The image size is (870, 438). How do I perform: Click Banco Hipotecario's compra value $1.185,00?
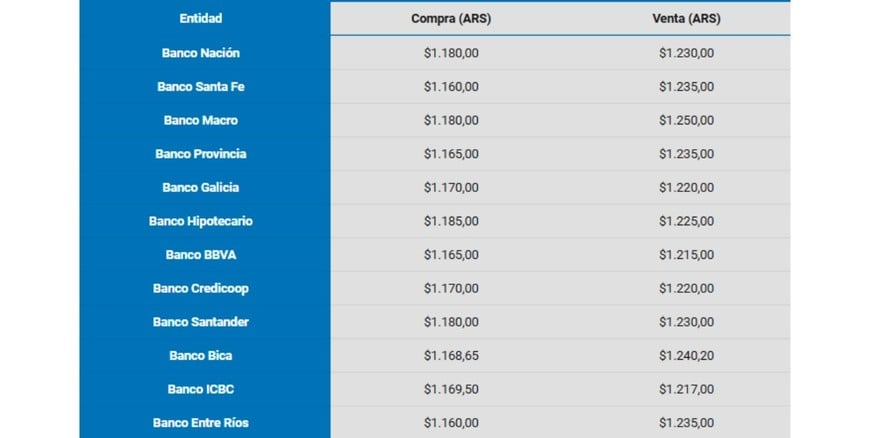[451, 221]
